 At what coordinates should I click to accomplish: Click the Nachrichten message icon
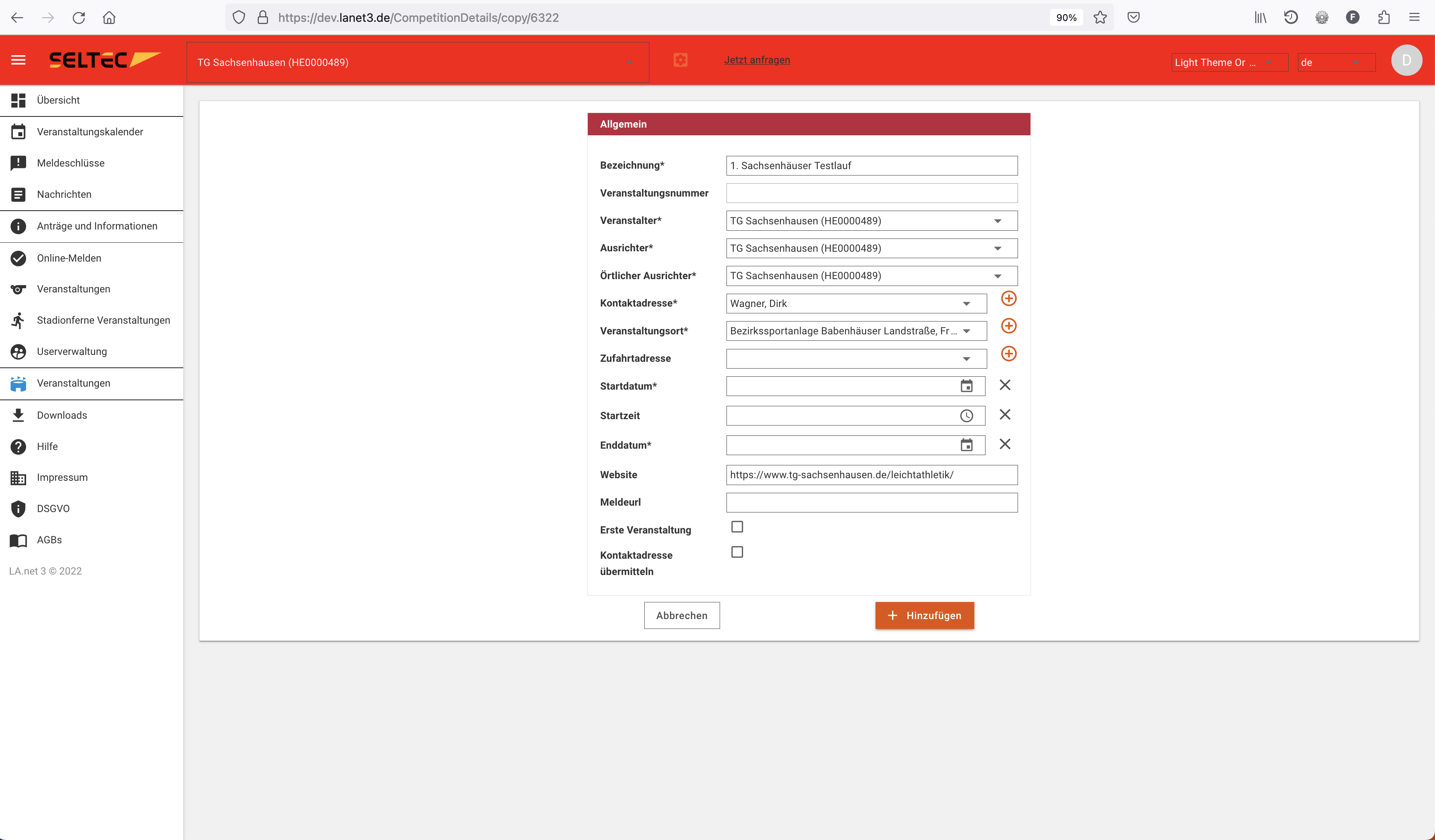point(18,194)
